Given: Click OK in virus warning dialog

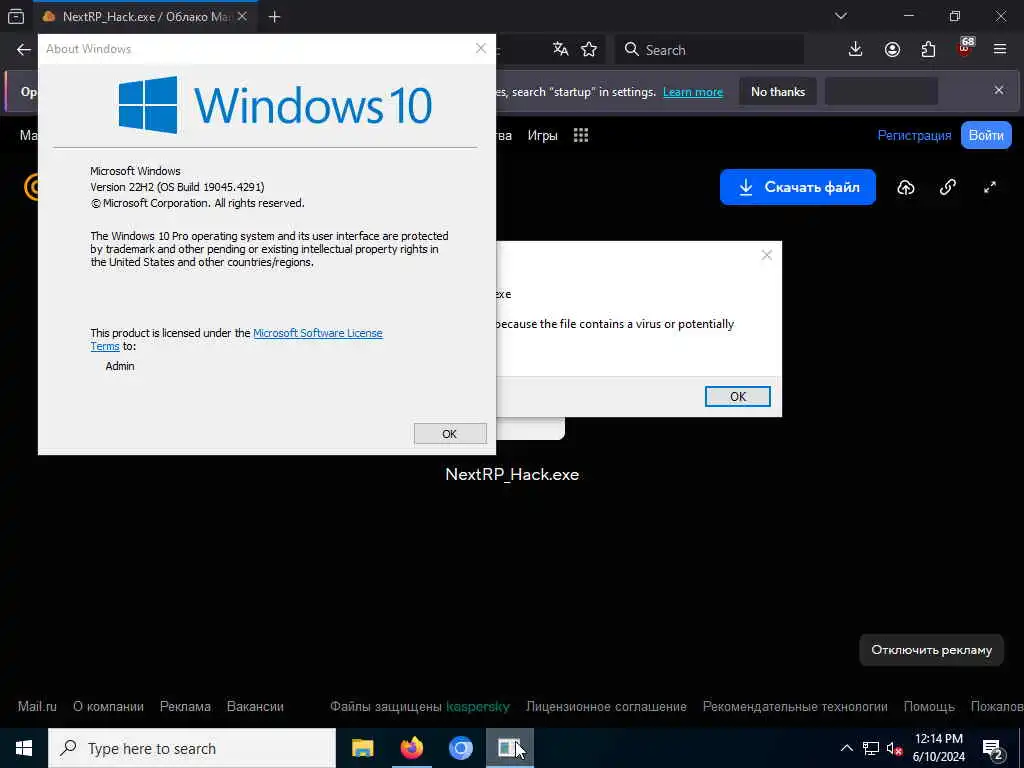Looking at the screenshot, I should click(737, 396).
